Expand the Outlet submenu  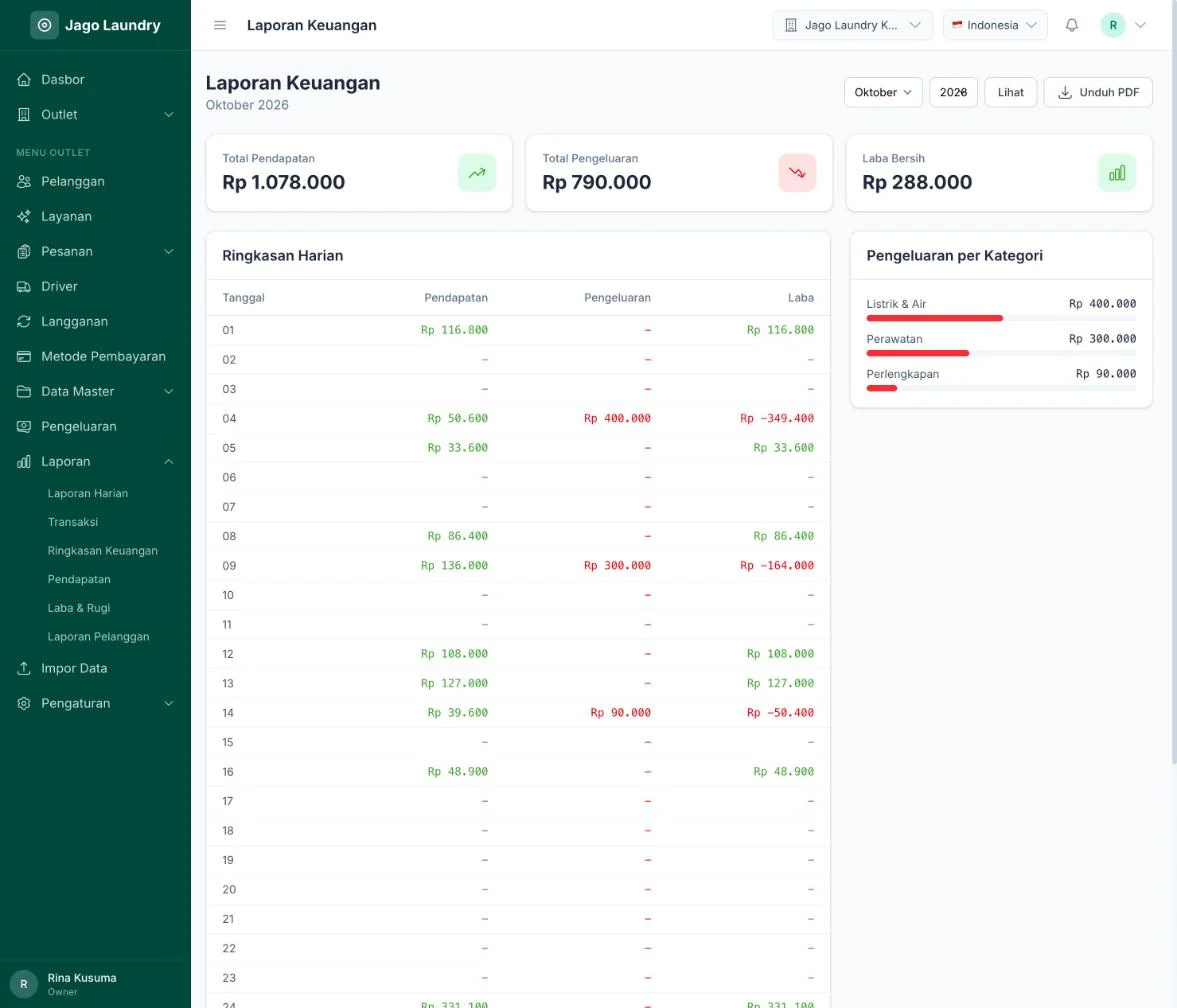[x=169, y=115]
